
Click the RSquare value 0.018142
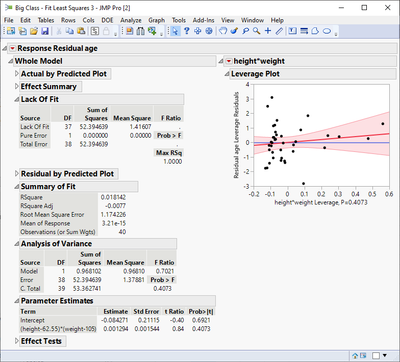pos(113,197)
